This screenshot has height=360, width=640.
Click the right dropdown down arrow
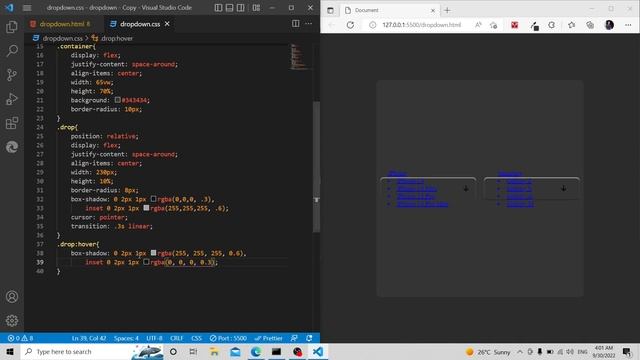pos(563,189)
